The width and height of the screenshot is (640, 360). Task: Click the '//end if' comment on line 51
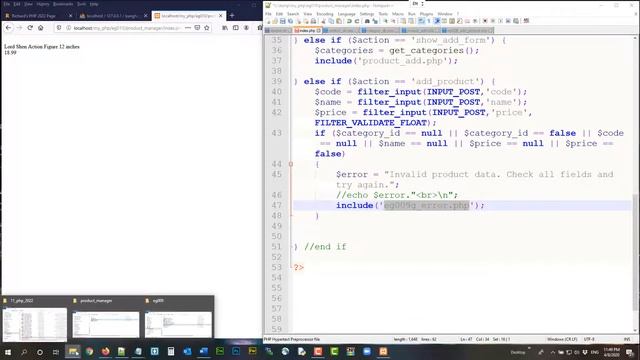325,247
